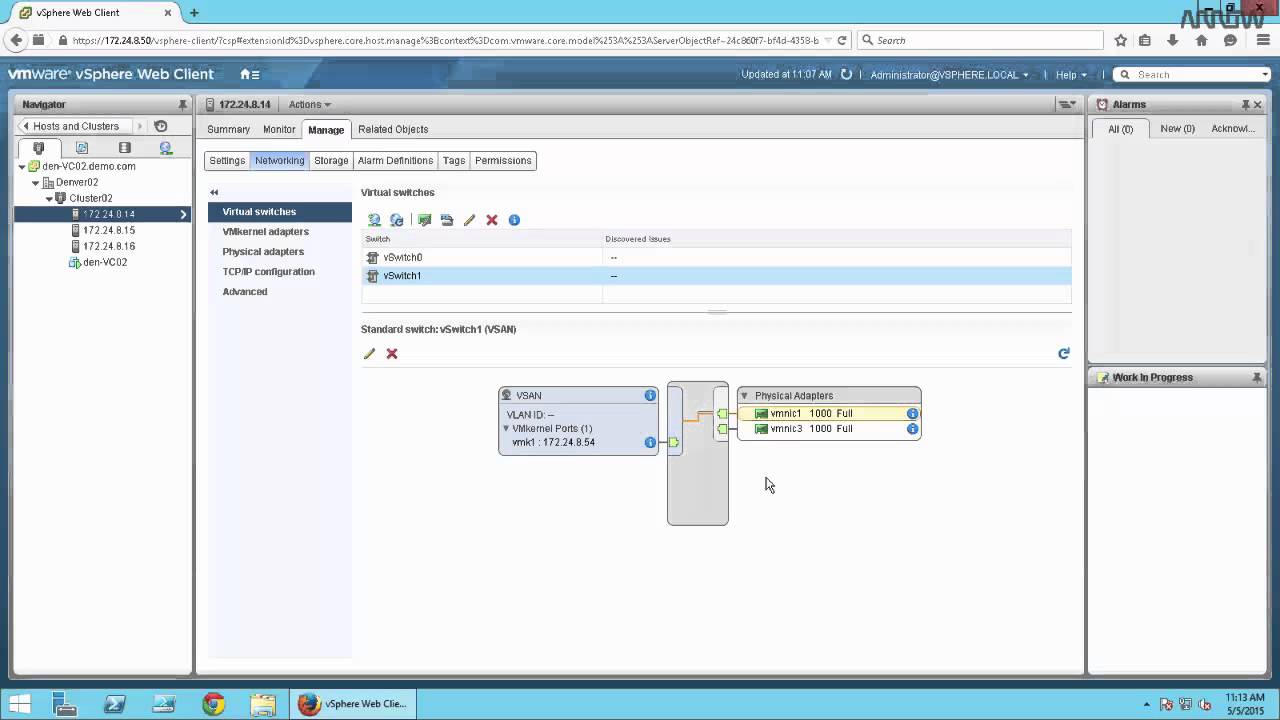Viewport: 1280px width, 720px height.
Task: Click the pencil Edit icon in Virtual switches toolbar
Action: click(469, 220)
